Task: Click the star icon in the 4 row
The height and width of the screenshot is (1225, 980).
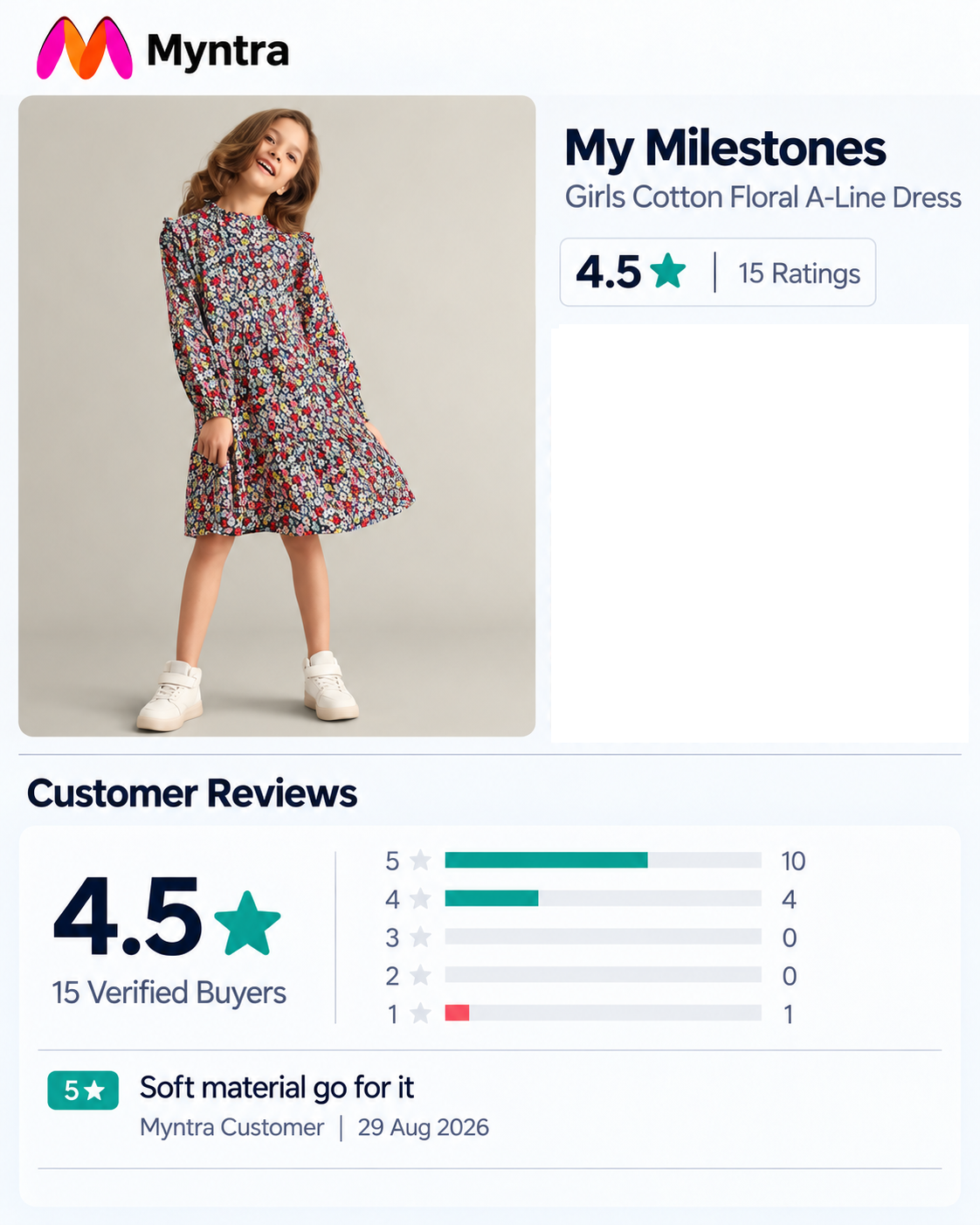Action: pyautogui.click(x=420, y=898)
